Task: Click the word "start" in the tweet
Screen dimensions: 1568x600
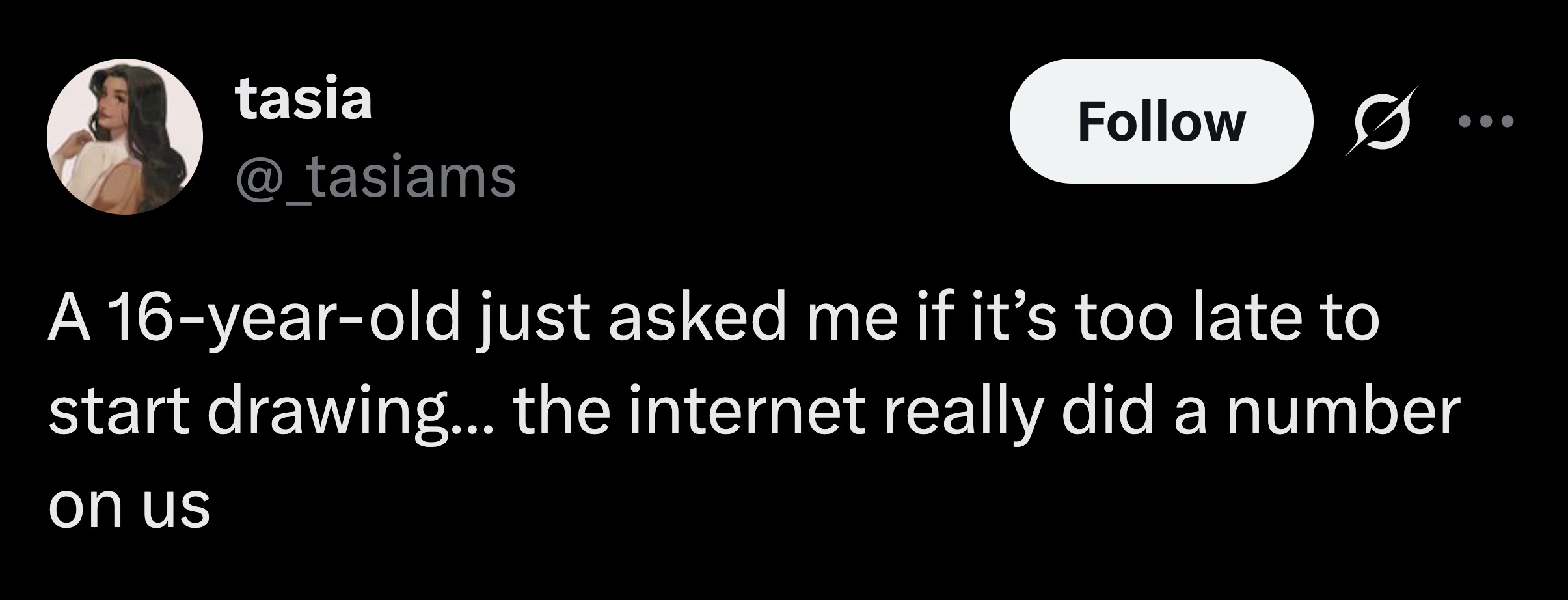Action: 122,413
